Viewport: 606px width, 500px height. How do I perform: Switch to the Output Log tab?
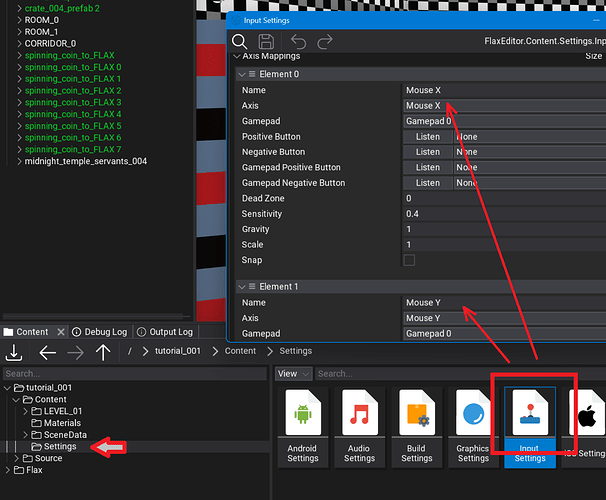[164, 332]
